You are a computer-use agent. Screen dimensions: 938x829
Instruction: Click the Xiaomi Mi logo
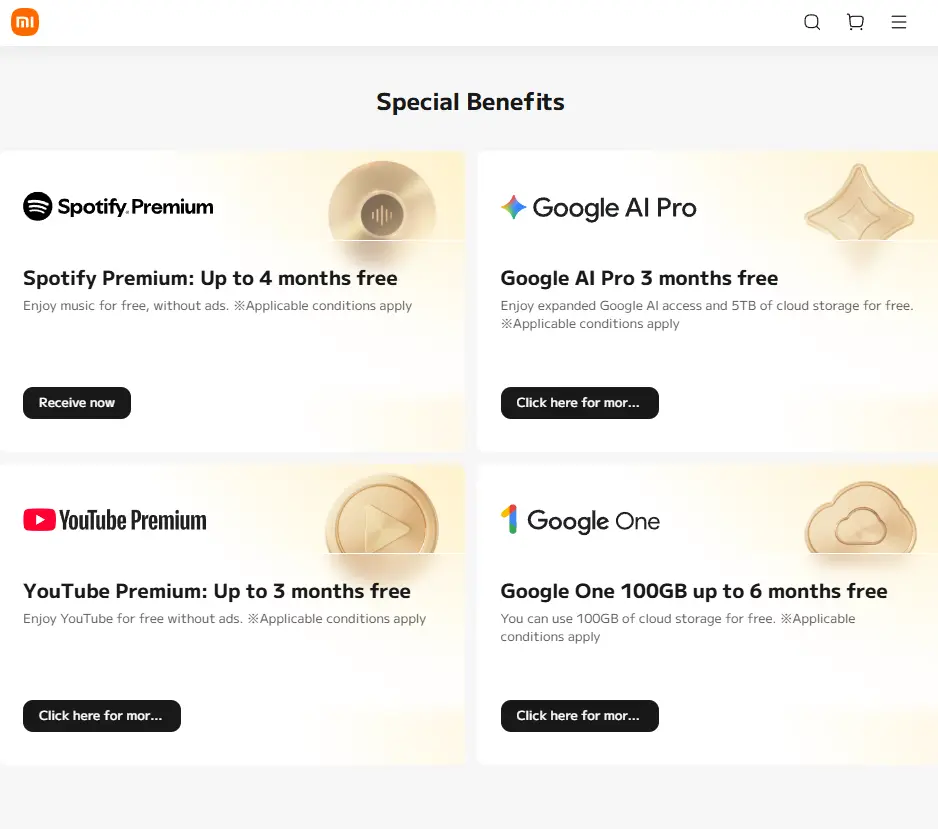pyautogui.click(x=25, y=22)
